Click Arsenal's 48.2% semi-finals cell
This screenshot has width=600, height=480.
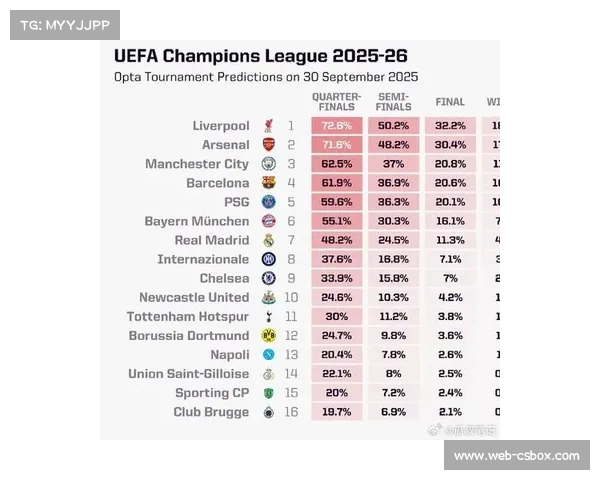(394, 145)
